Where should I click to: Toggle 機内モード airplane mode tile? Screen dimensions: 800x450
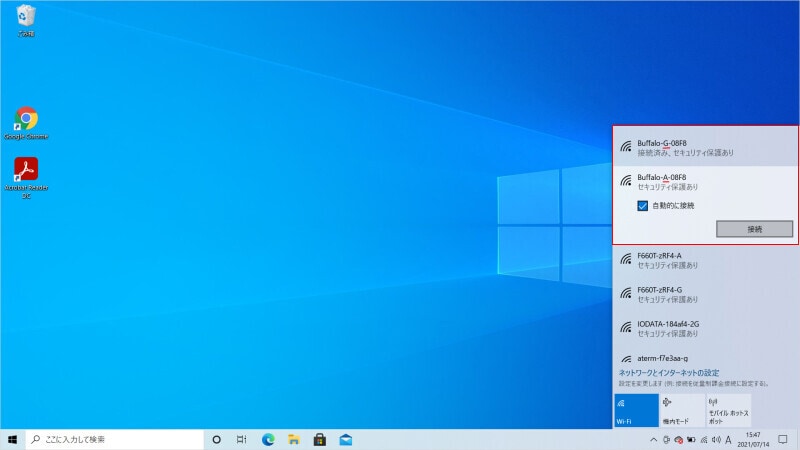coord(682,410)
